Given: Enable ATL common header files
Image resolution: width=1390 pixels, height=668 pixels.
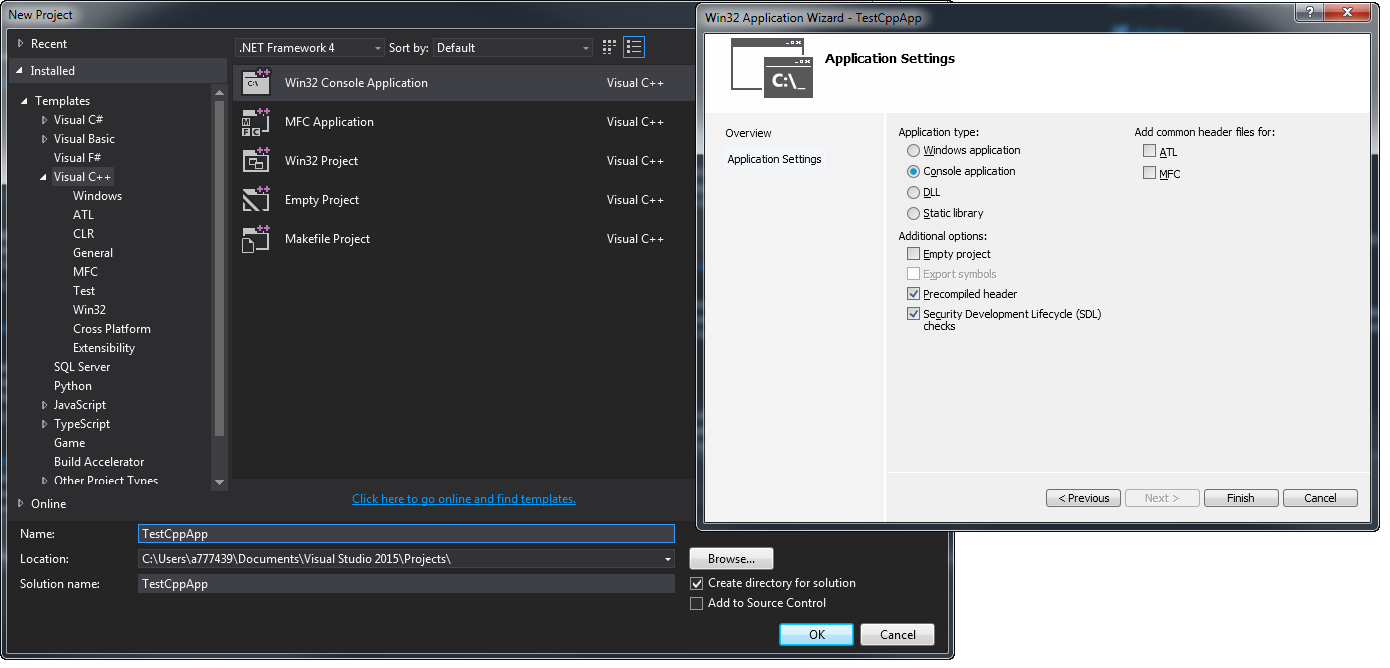Looking at the screenshot, I should (x=1149, y=151).
